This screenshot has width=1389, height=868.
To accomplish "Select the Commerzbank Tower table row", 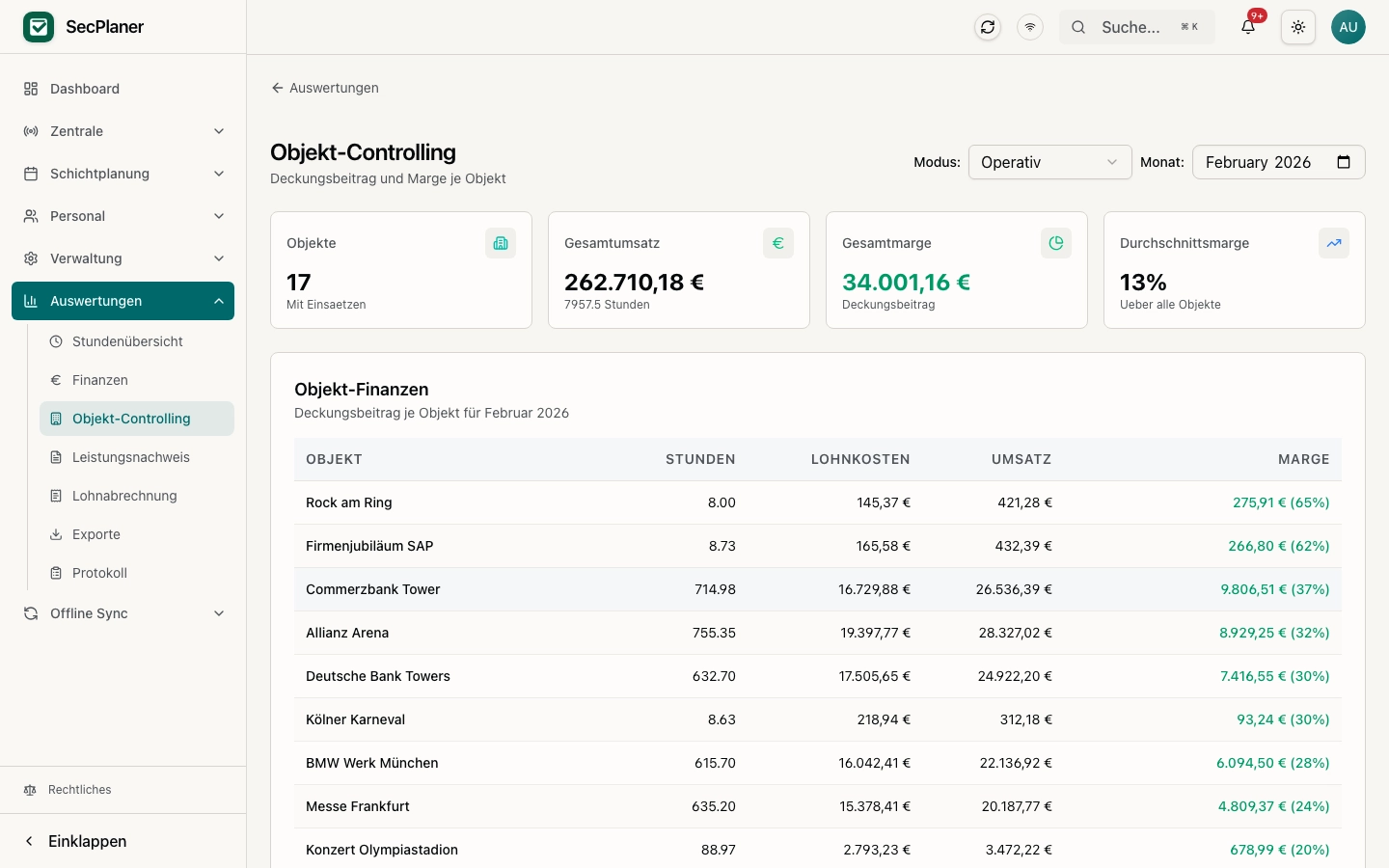I will [x=817, y=589].
